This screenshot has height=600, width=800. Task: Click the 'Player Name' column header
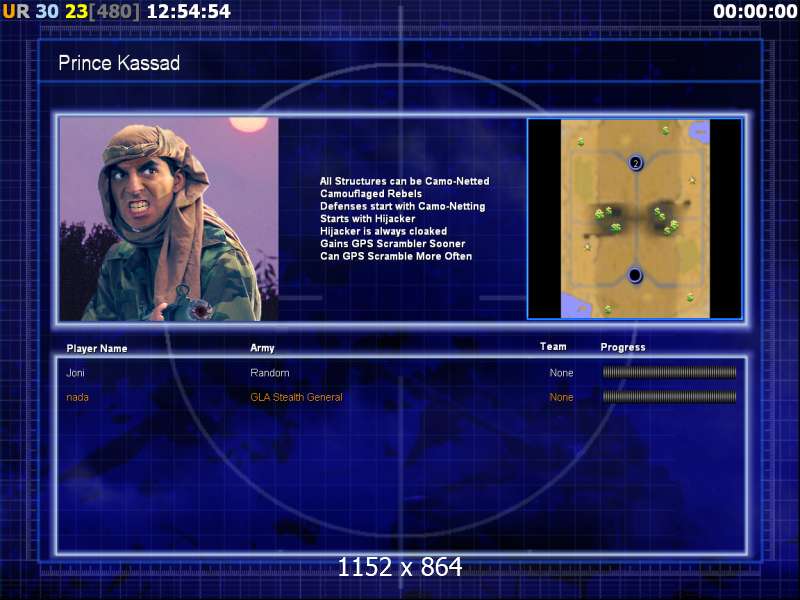click(97, 348)
